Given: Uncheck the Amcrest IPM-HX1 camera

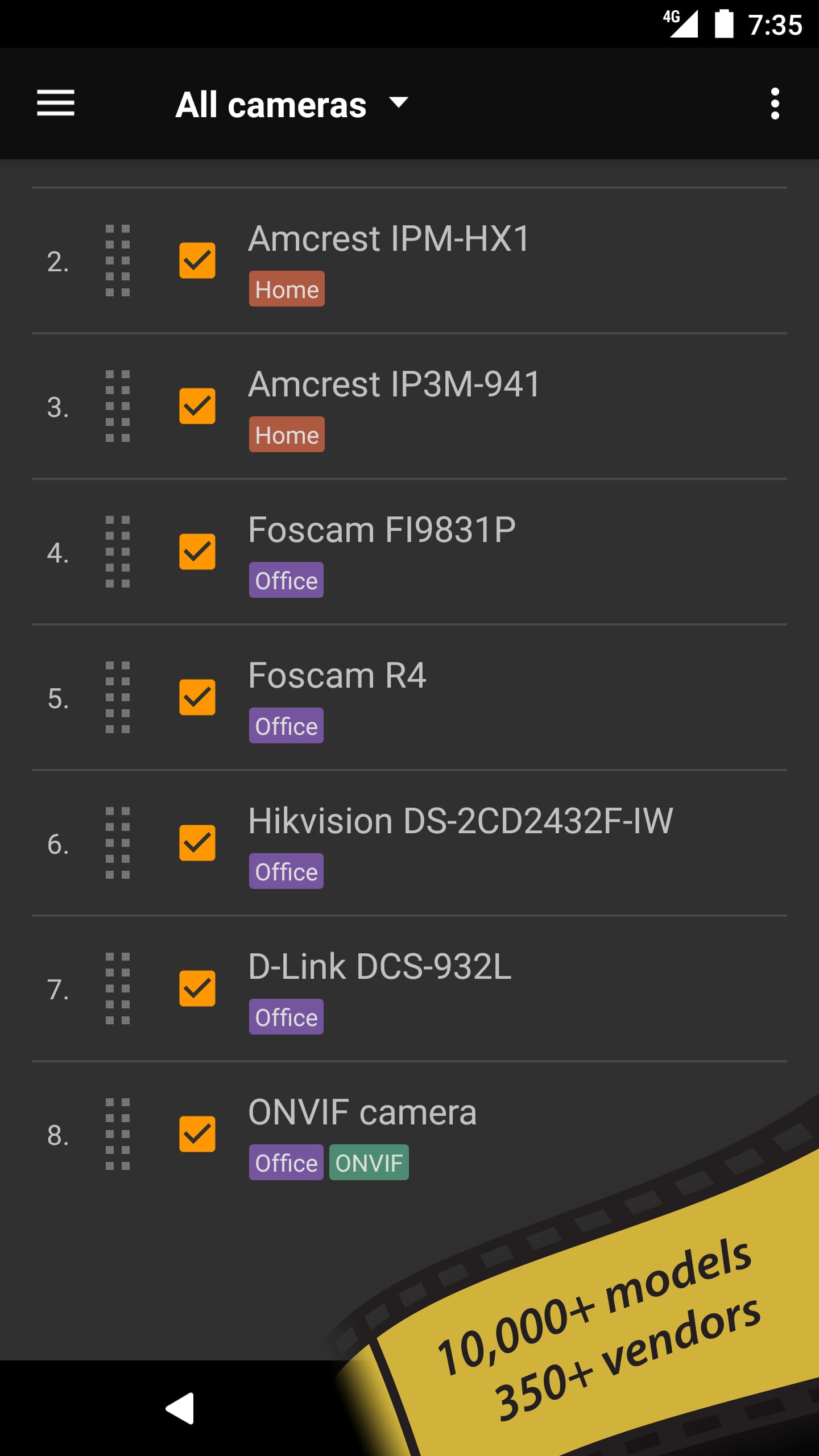Looking at the screenshot, I should click(197, 261).
